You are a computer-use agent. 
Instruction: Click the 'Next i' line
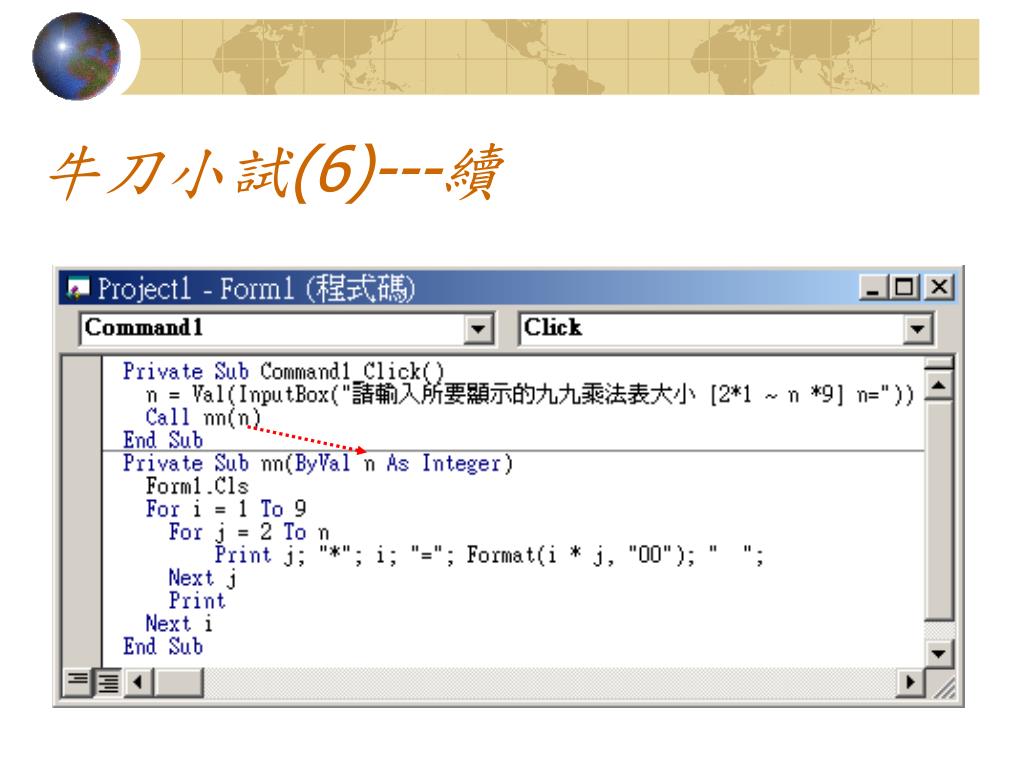click(179, 623)
